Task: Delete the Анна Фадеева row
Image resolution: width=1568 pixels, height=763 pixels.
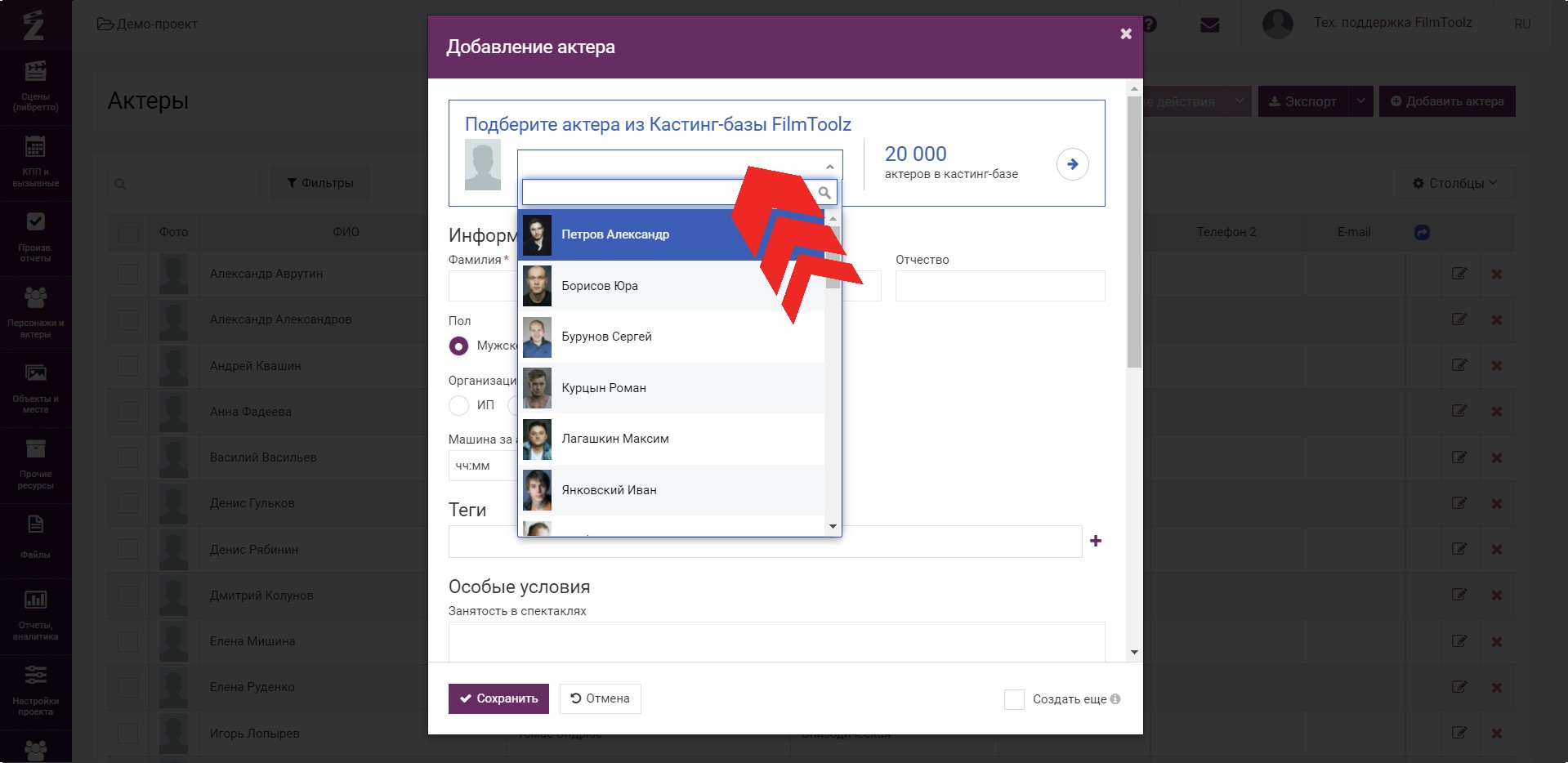Action: pos(1497,412)
